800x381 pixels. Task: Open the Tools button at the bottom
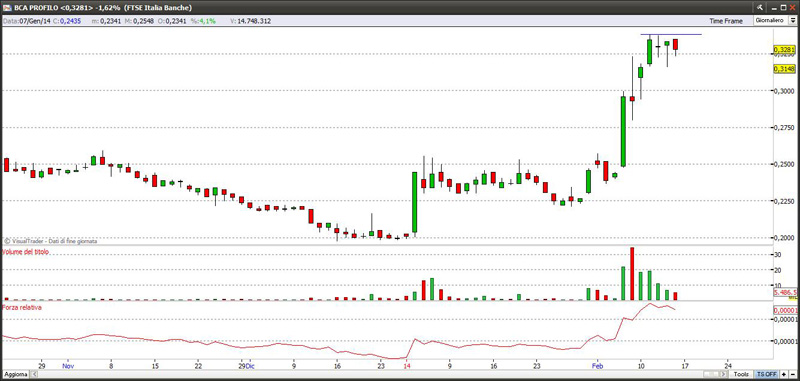pos(741,374)
